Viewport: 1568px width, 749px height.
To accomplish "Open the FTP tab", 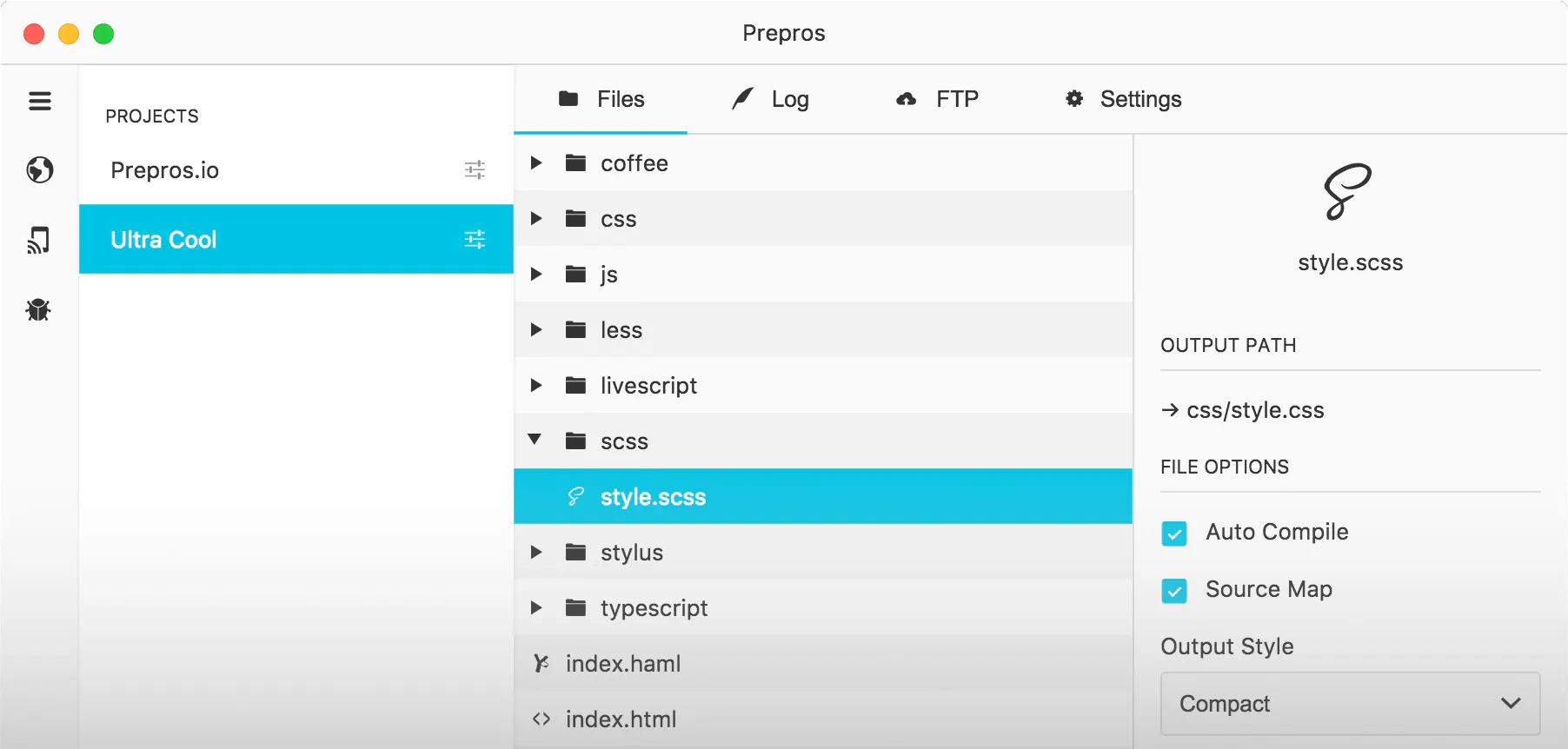I will coord(937,99).
